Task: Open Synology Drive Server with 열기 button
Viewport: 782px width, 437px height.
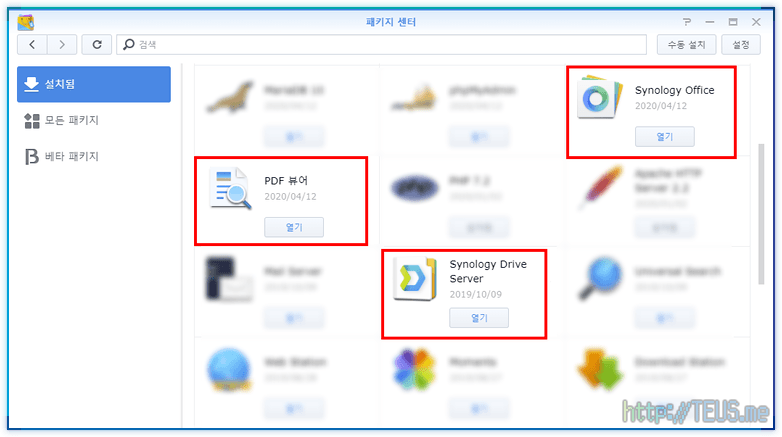Action: (479, 318)
